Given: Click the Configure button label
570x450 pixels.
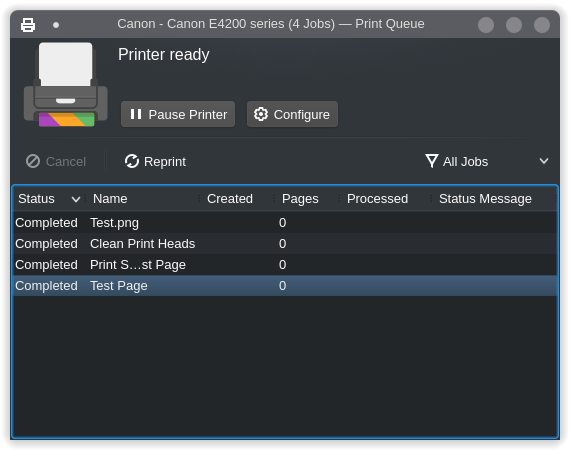Looking at the screenshot, I should pos(302,114).
